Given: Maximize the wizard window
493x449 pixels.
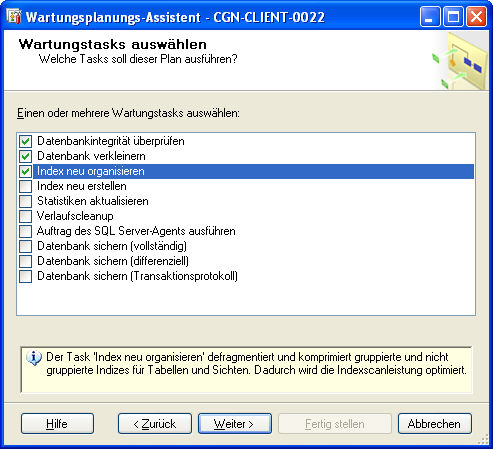Looking at the screenshot, I should 453,17.
